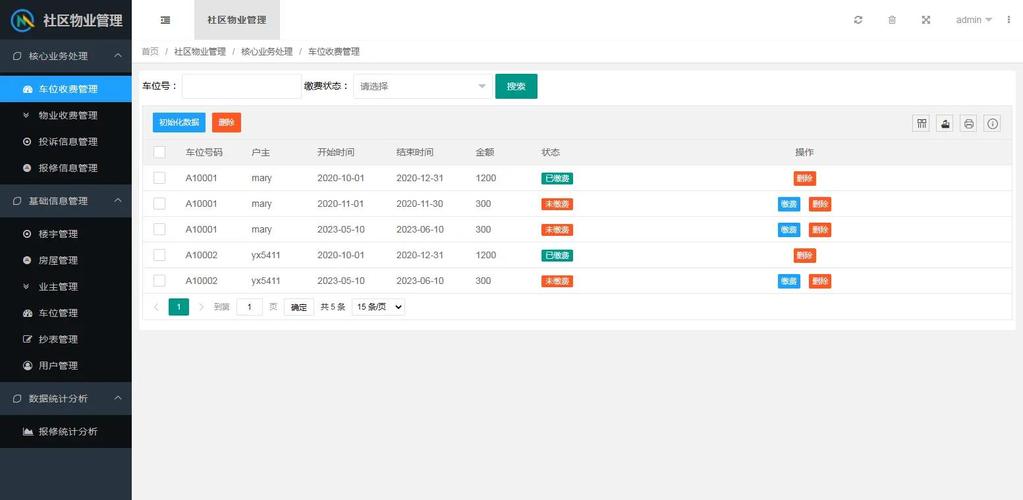Open 物业收费管理 text in sidebar menu

point(68,116)
